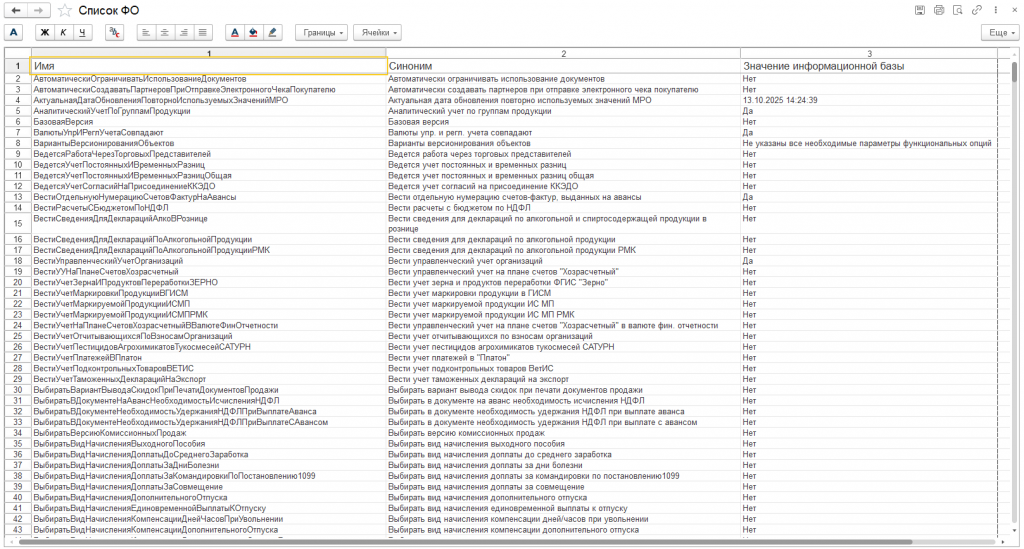
Task: Open the Еще menu
Action: 1000,32
